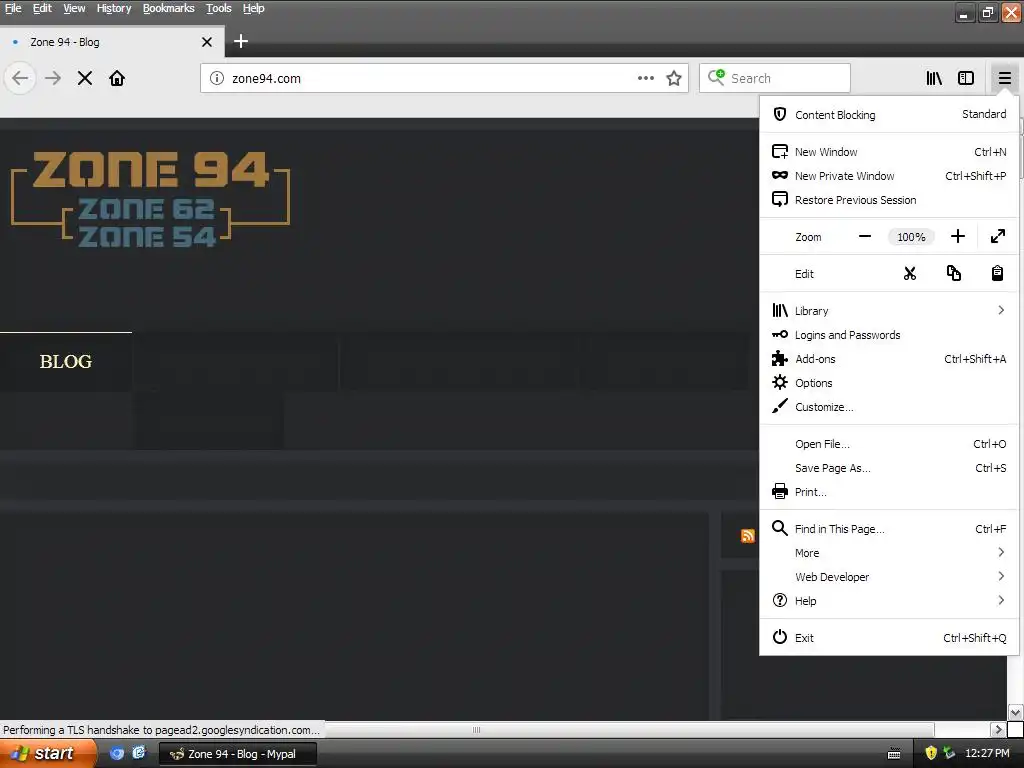Select Find in This Page...
This screenshot has height=768, width=1024.
tap(889, 529)
